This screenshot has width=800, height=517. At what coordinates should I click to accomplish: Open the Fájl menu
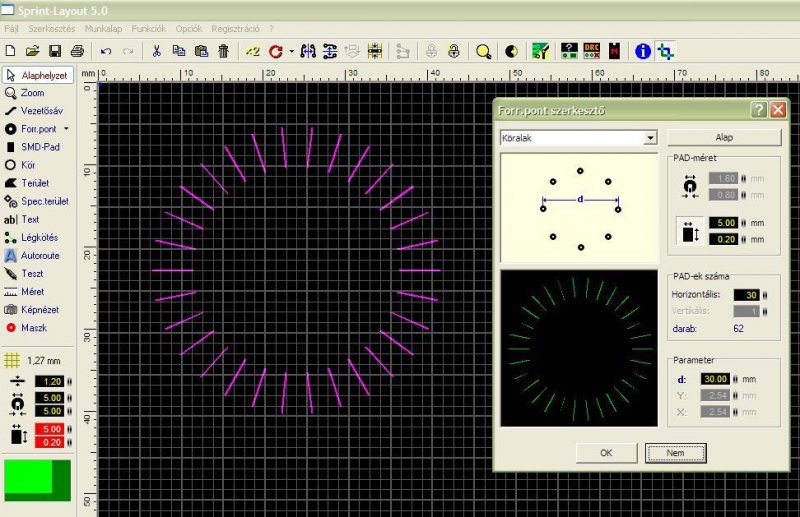pyautogui.click(x=11, y=29)
